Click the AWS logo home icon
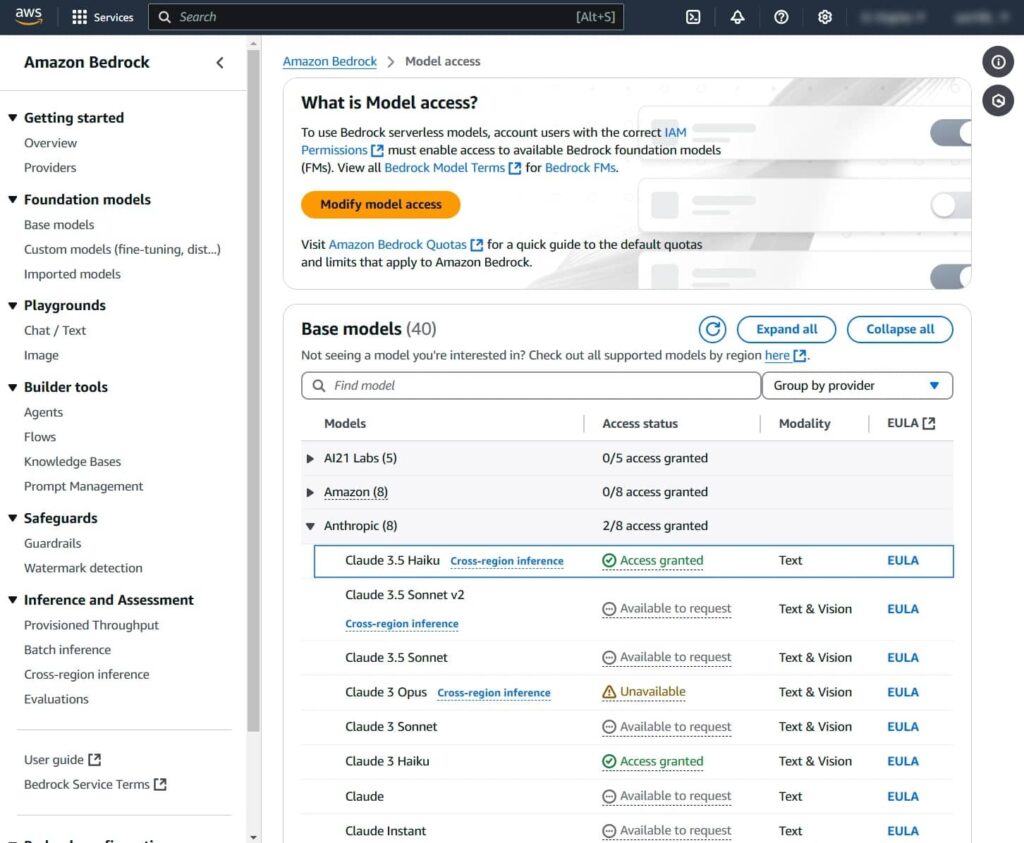Image resolution: width=1024 pixels, height=843 pixels. (28, 17)
